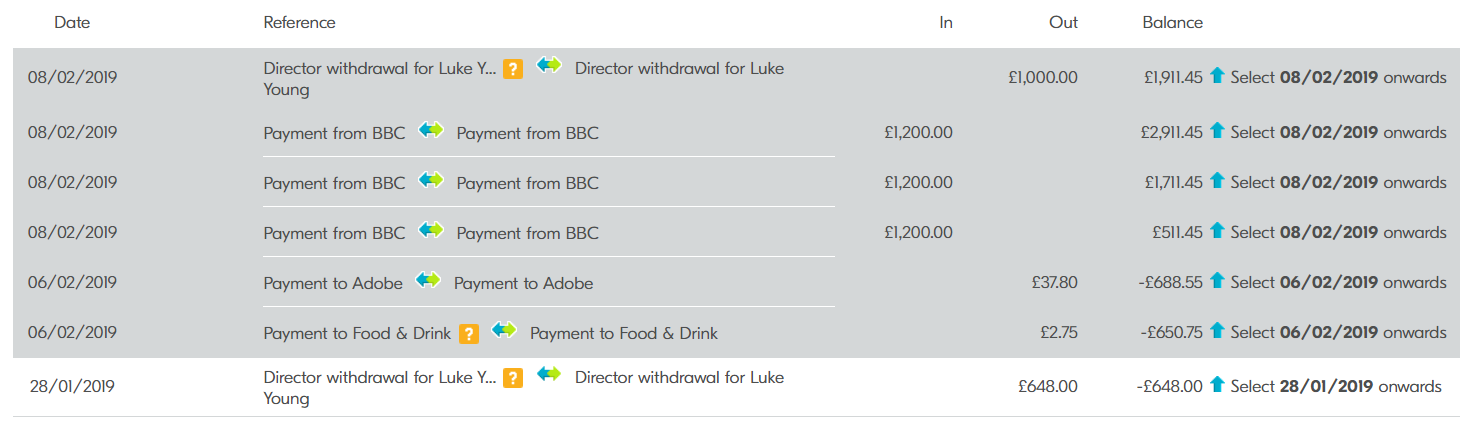Click the blue up arrow beside balance -£648.00
The image size is (1475, 426).
pyautogui.click(x=1217, y=385)
